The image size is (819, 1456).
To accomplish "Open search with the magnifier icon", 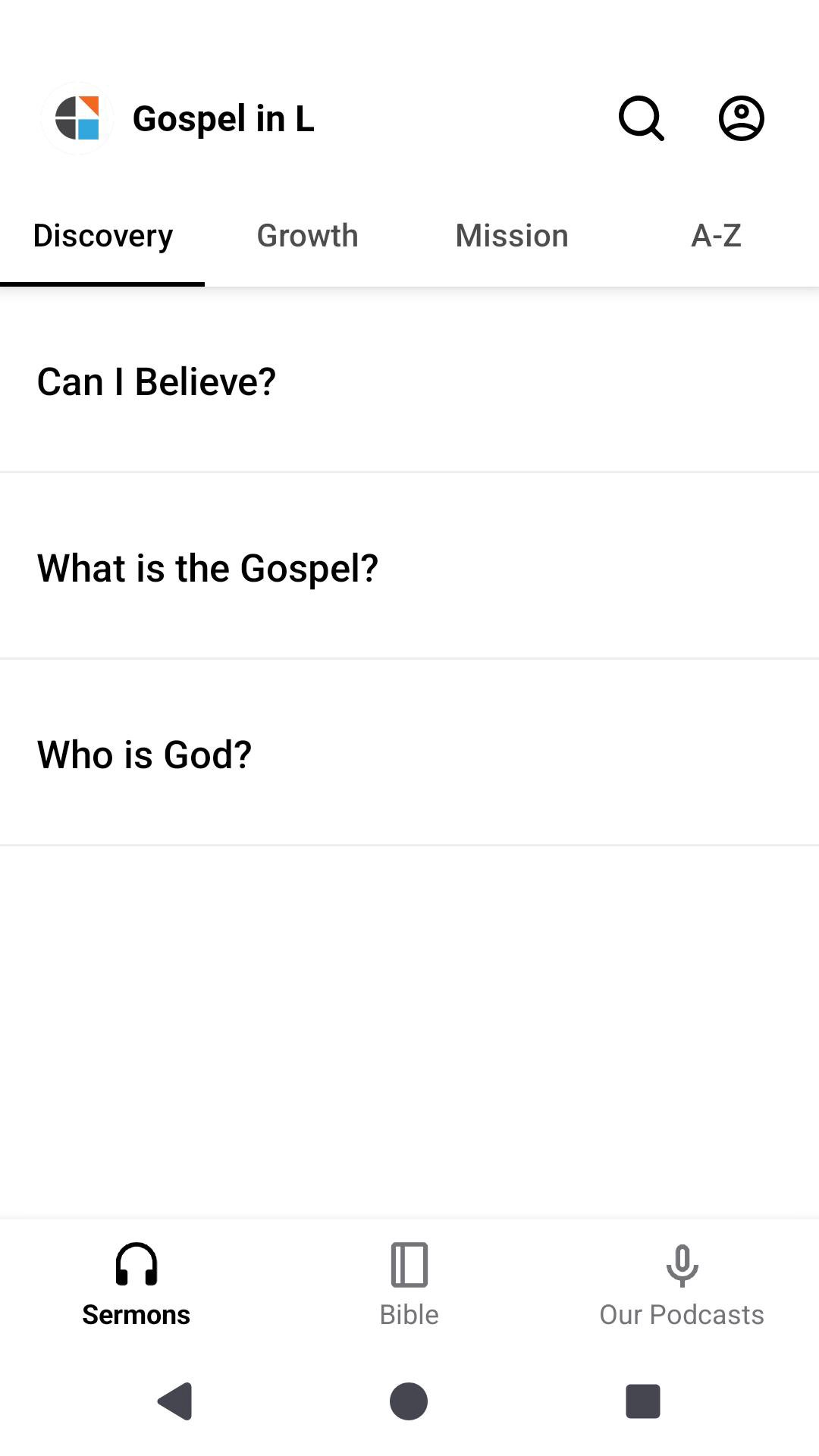I will pyautogui.click(x=642, y=118).
